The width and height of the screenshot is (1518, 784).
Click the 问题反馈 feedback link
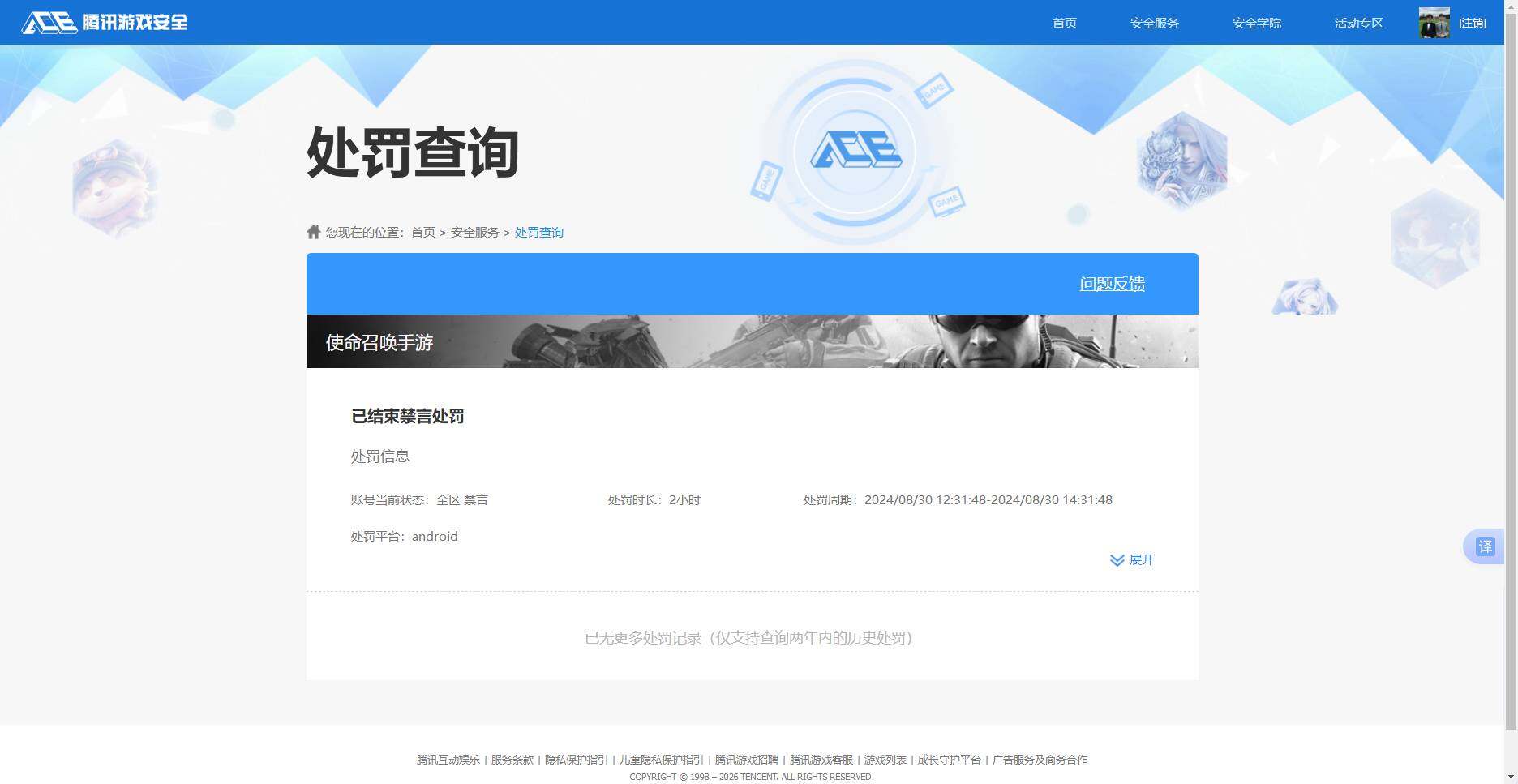coord(1112,284)
